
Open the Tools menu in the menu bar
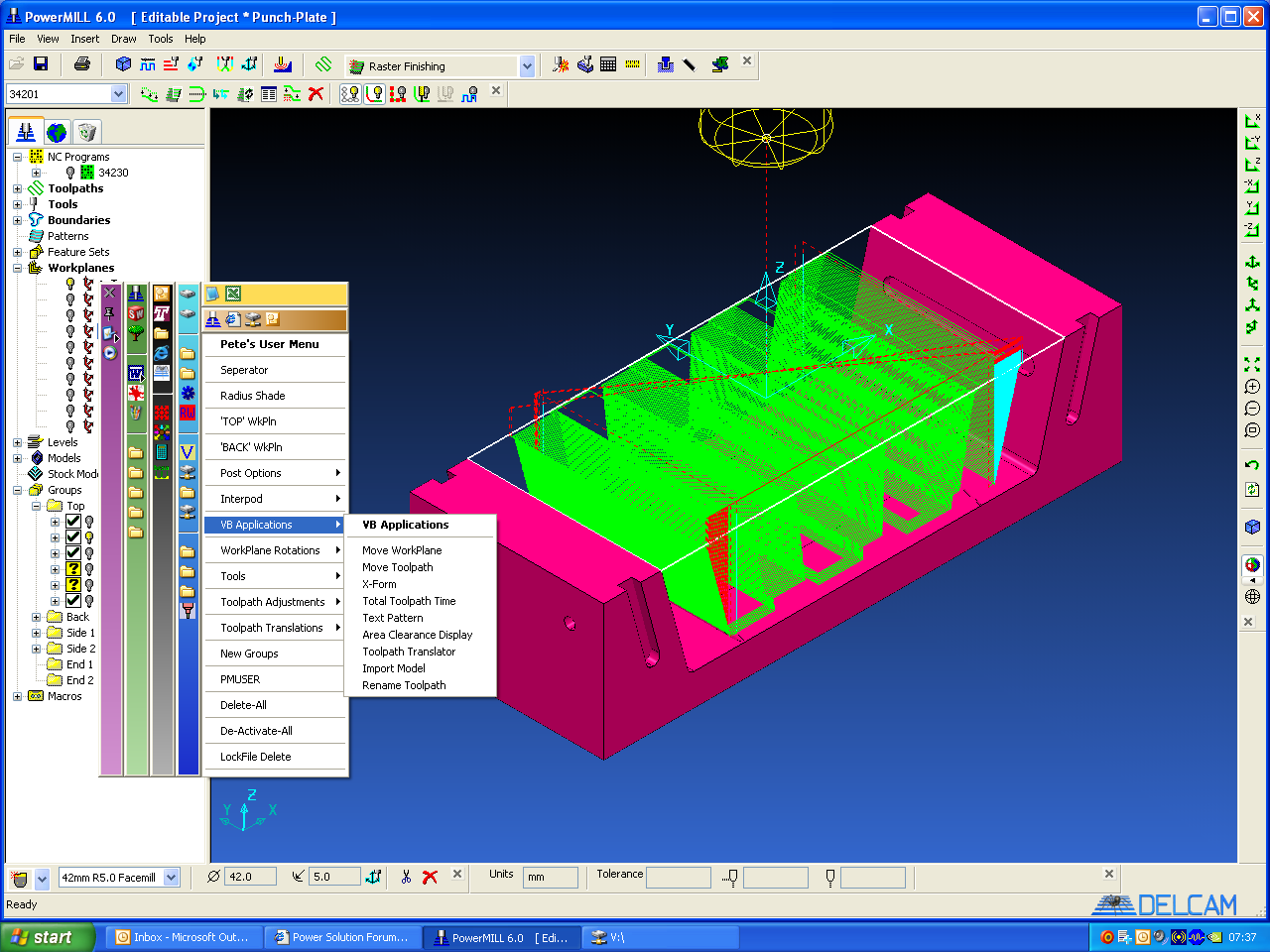pos(161,39)
